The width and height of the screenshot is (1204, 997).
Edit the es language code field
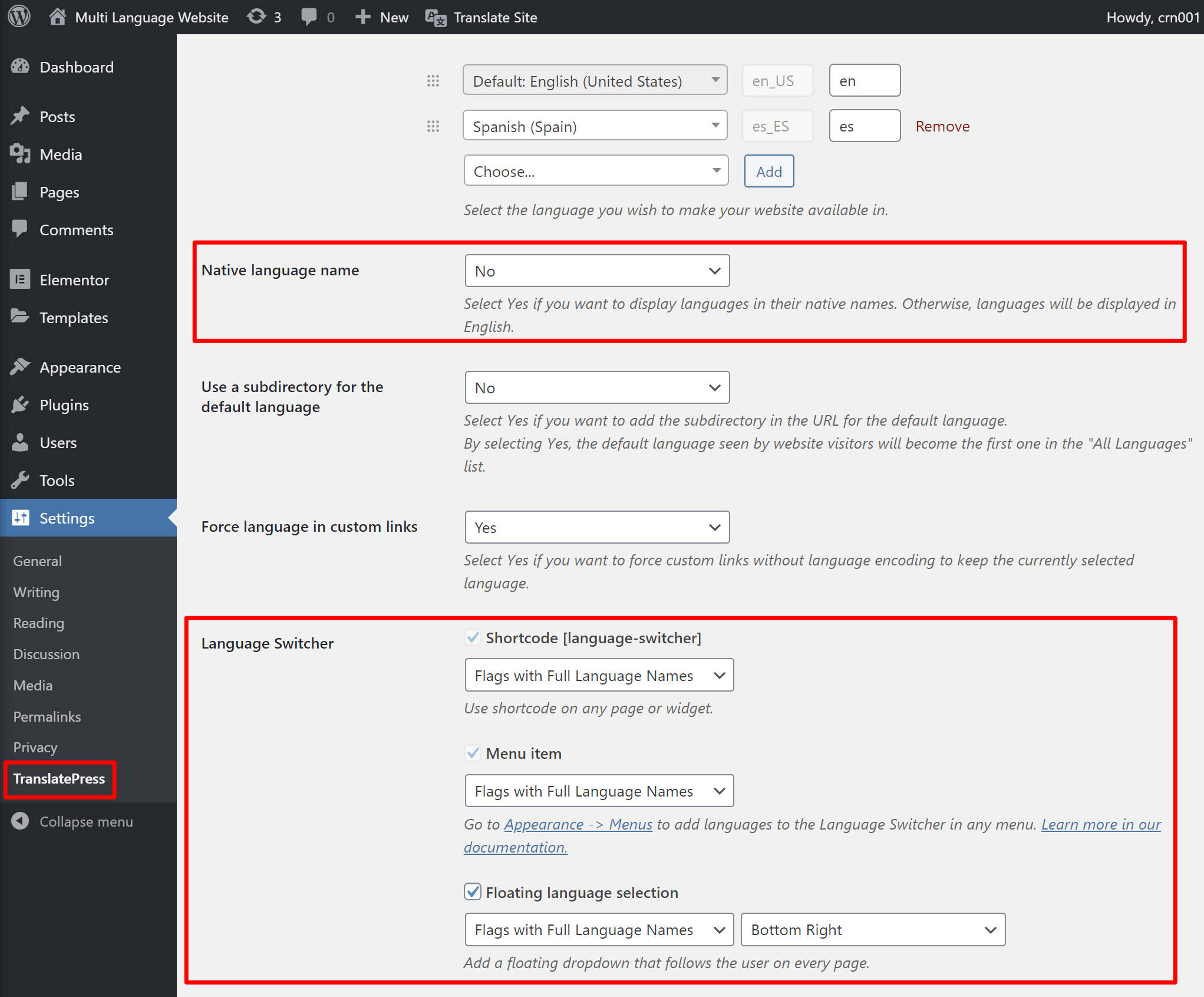tap(864, 126)
